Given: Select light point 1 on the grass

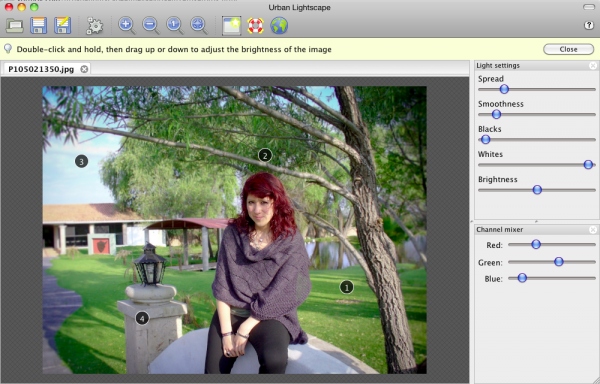Looking at the screenshot, I should pos(347,287).
